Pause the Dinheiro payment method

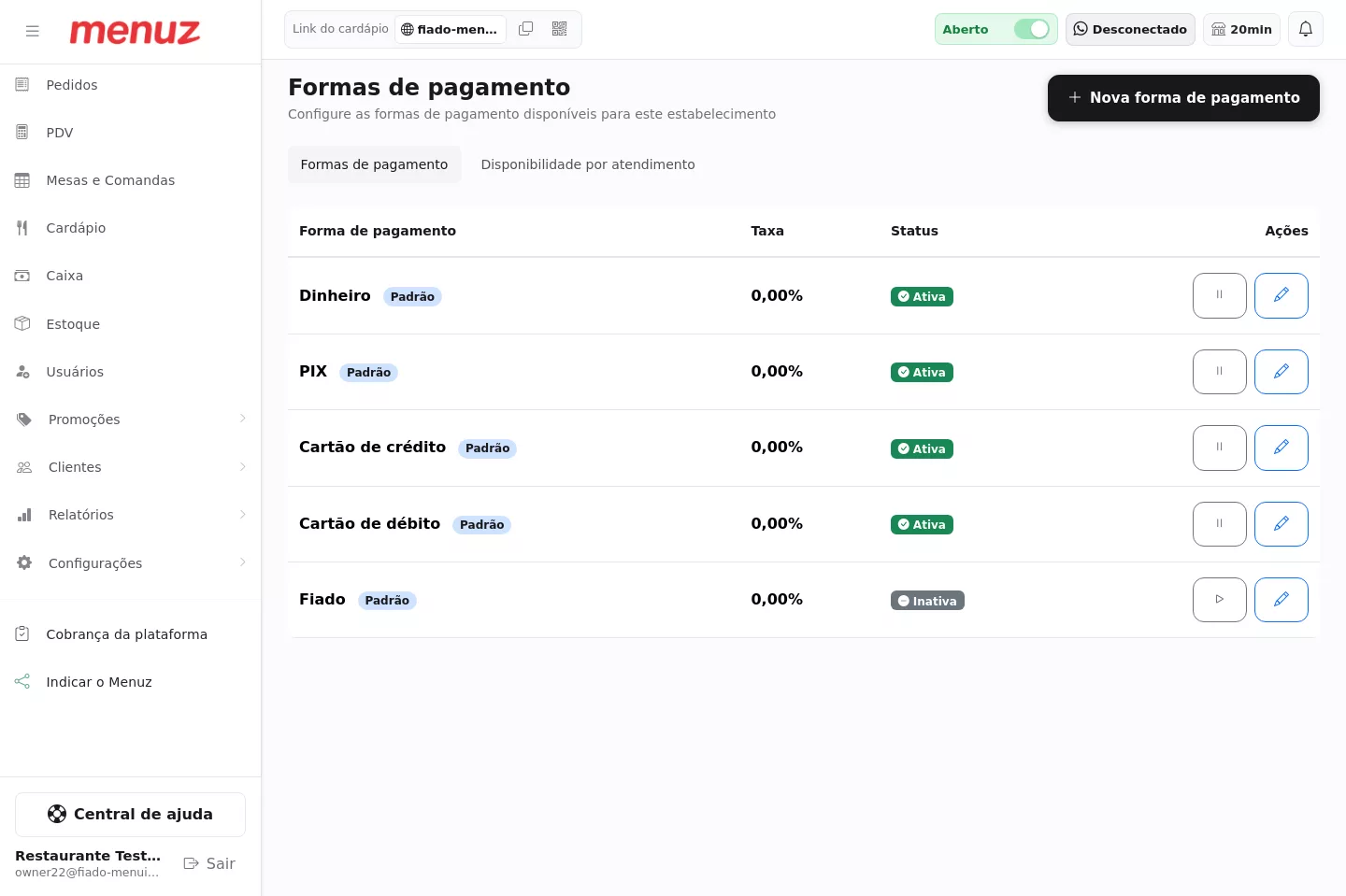point(1219,295)
